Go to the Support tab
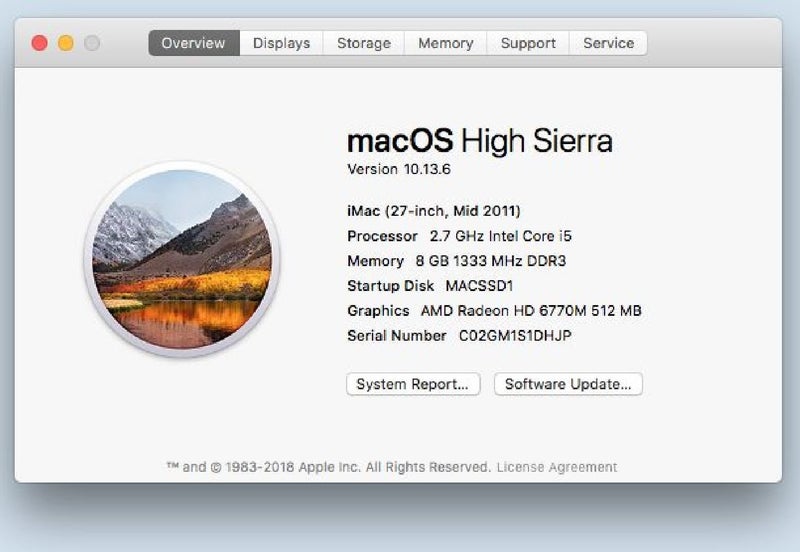Viewport: 800px width, 552px height. coord(528,43)
